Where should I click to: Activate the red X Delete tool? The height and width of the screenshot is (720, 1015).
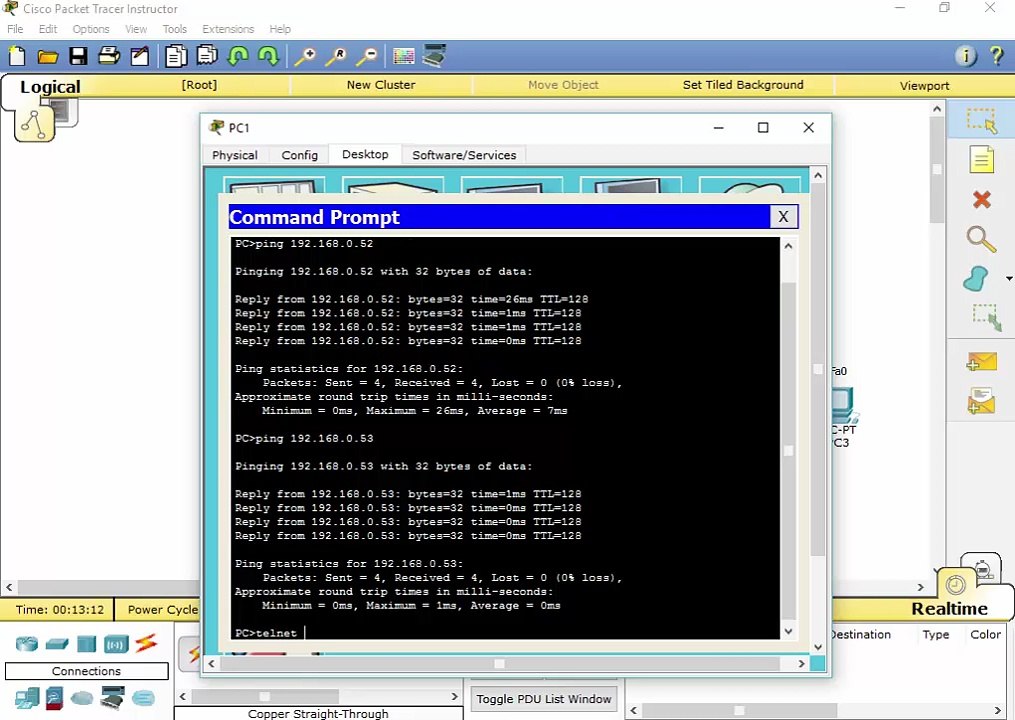982,199
